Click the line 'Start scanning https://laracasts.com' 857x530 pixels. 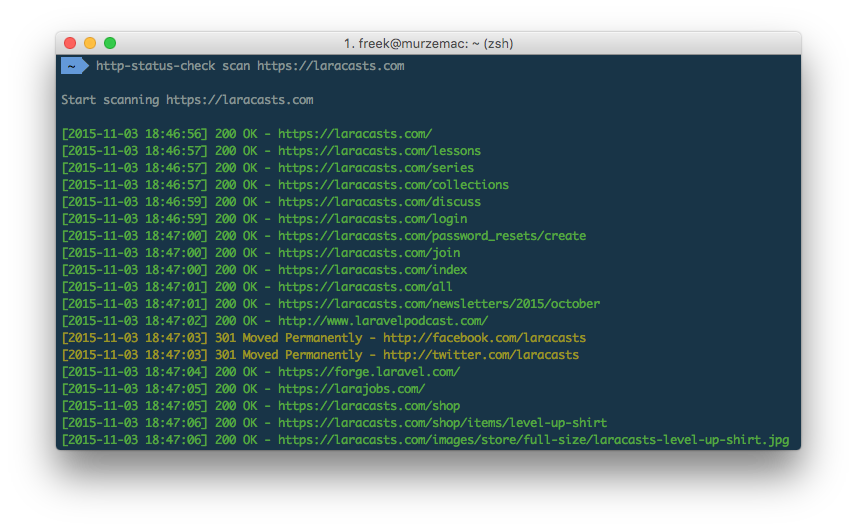[x=187, y=100]
